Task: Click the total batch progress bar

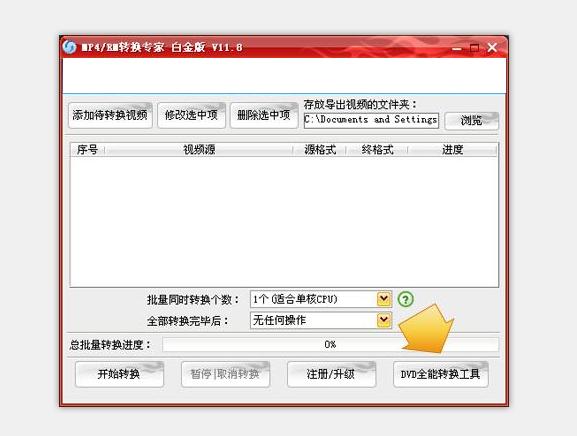Action: pos(330,345)
